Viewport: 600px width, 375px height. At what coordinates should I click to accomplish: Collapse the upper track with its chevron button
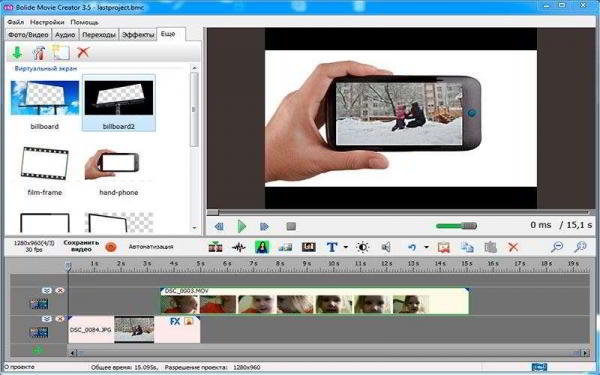pyautogui.click(x=47, y=290)
